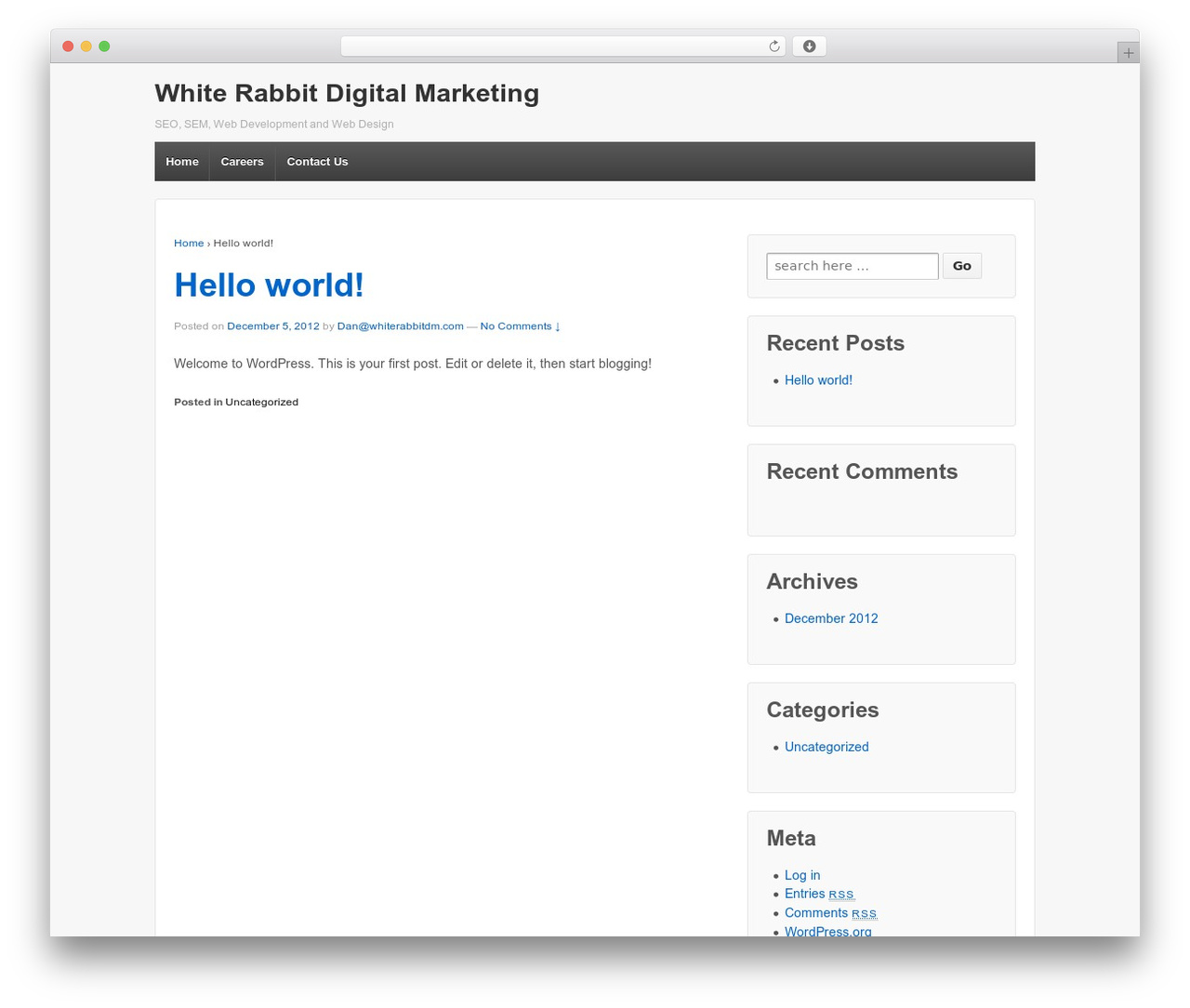Click the Log in link
The height and width of the screenshot is (1008, 1190).
click(x=802, y=875)
